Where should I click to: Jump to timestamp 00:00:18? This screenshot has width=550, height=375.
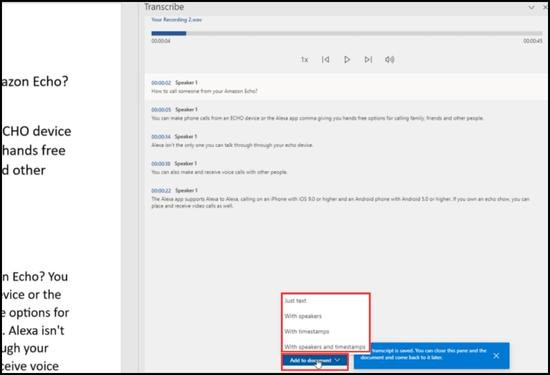point(161,164)
